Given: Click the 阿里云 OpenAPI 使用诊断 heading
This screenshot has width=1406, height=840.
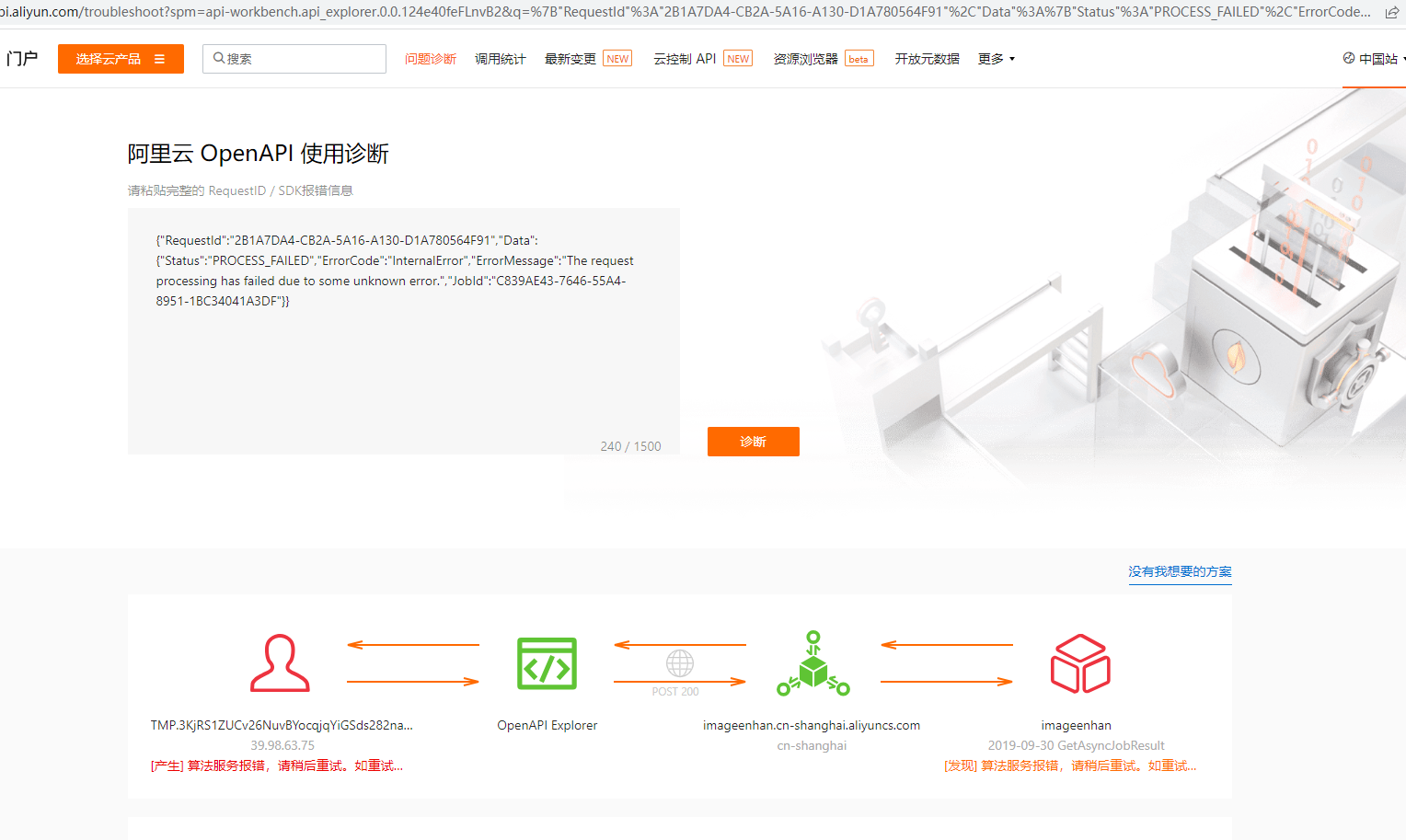Looking at the screenshot, I should click(x=259, y=153).
